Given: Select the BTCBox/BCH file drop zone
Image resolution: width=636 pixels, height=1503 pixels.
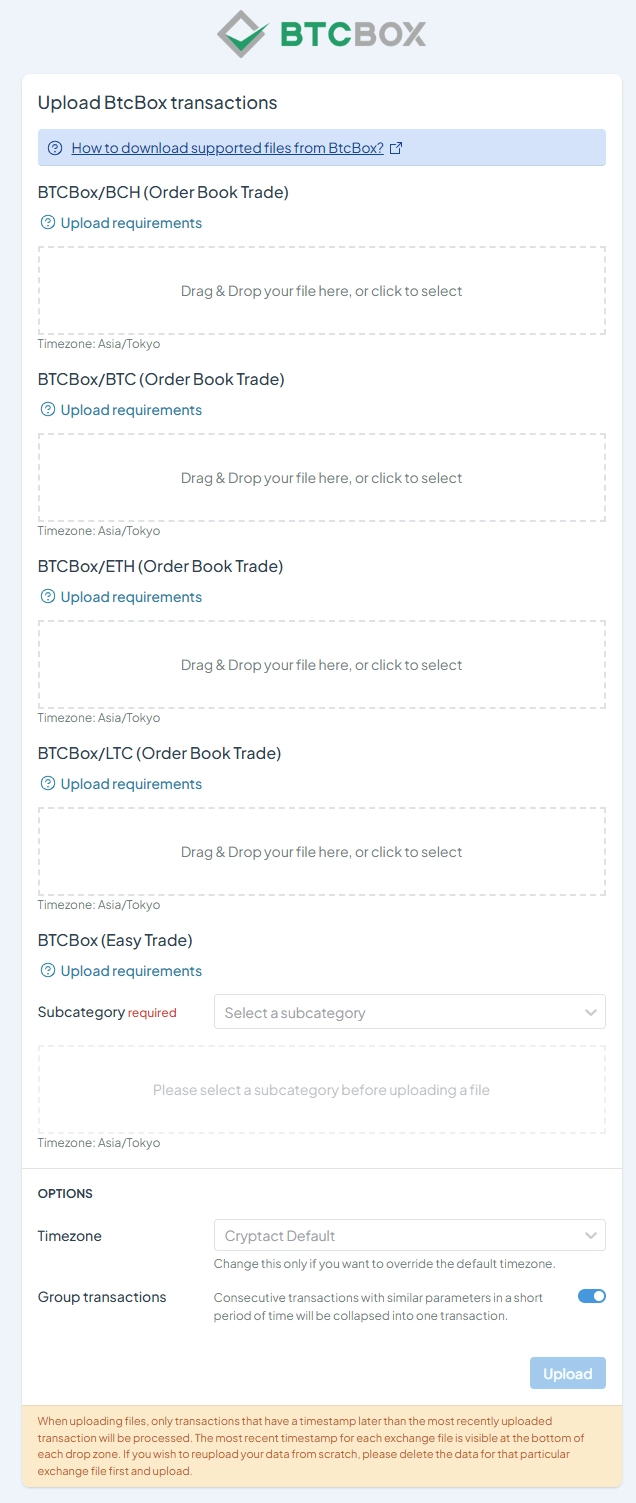Looking at the screenshot, I should (322, 291).
